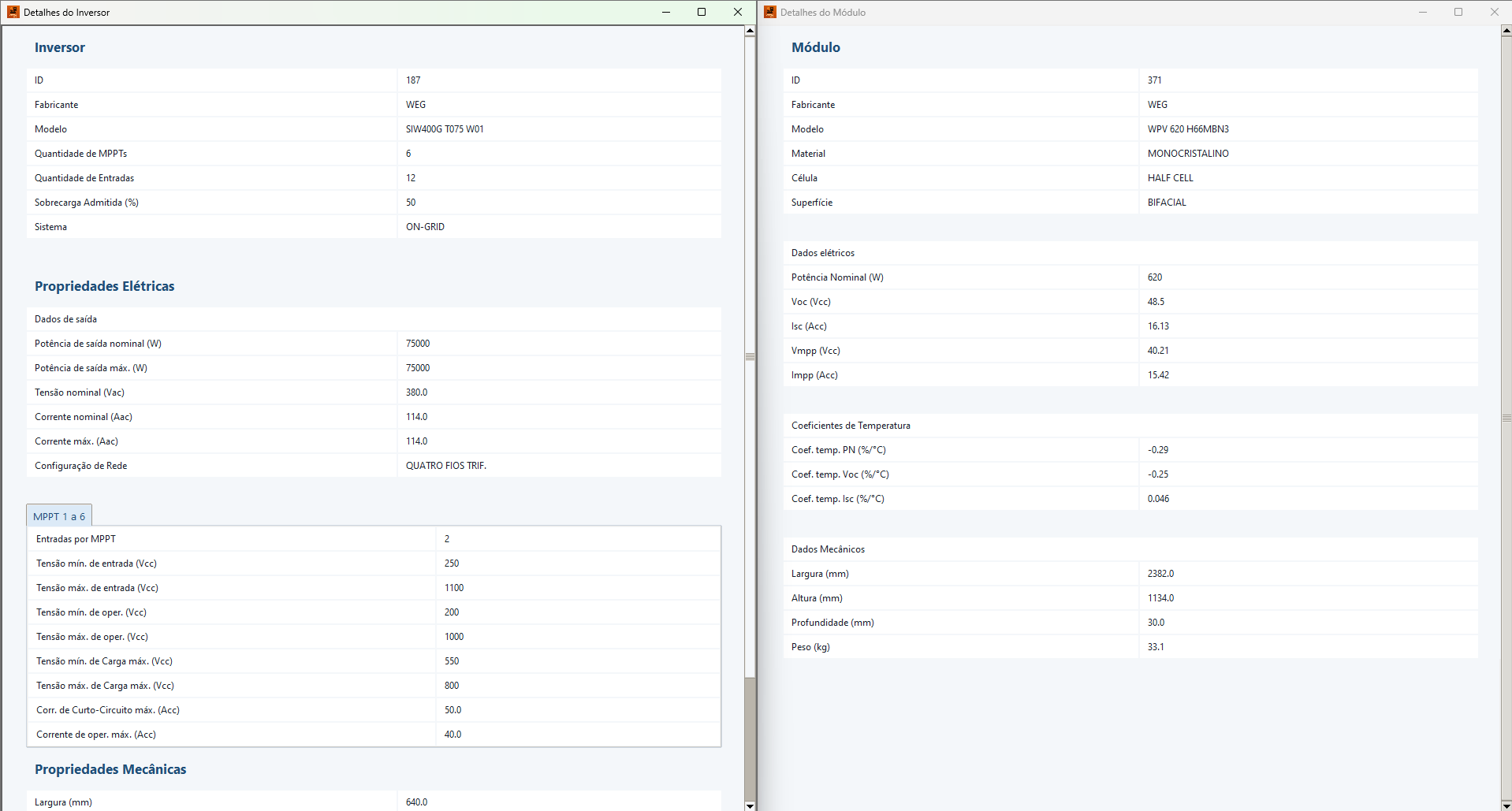Click the Detalhes do Inversor window app icon
This screenshot has height=811, width=1512.
click(x=13, y=12)
